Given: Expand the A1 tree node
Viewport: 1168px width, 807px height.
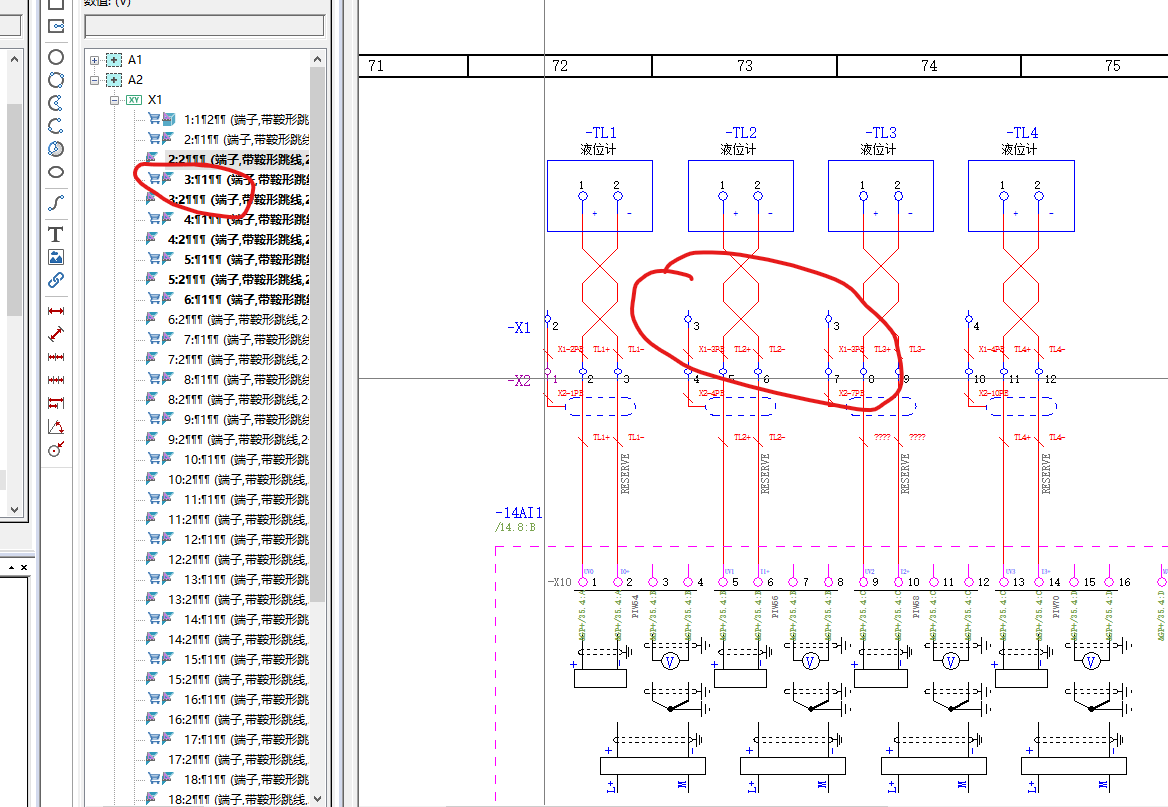Looking at the screenshot, I should coord(95,60).
